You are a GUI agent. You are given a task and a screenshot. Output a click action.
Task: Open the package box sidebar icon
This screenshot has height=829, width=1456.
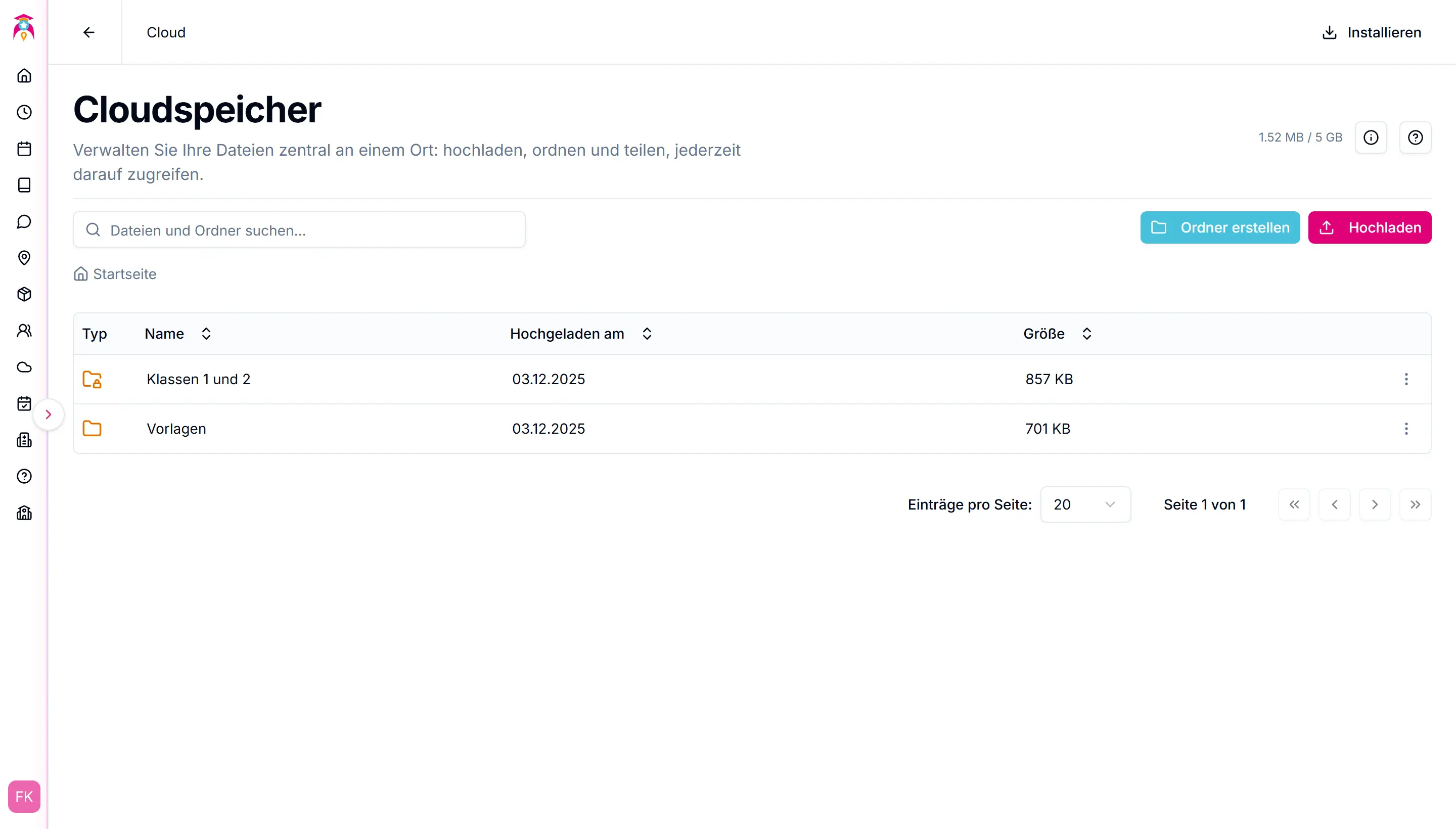(24, 294)
